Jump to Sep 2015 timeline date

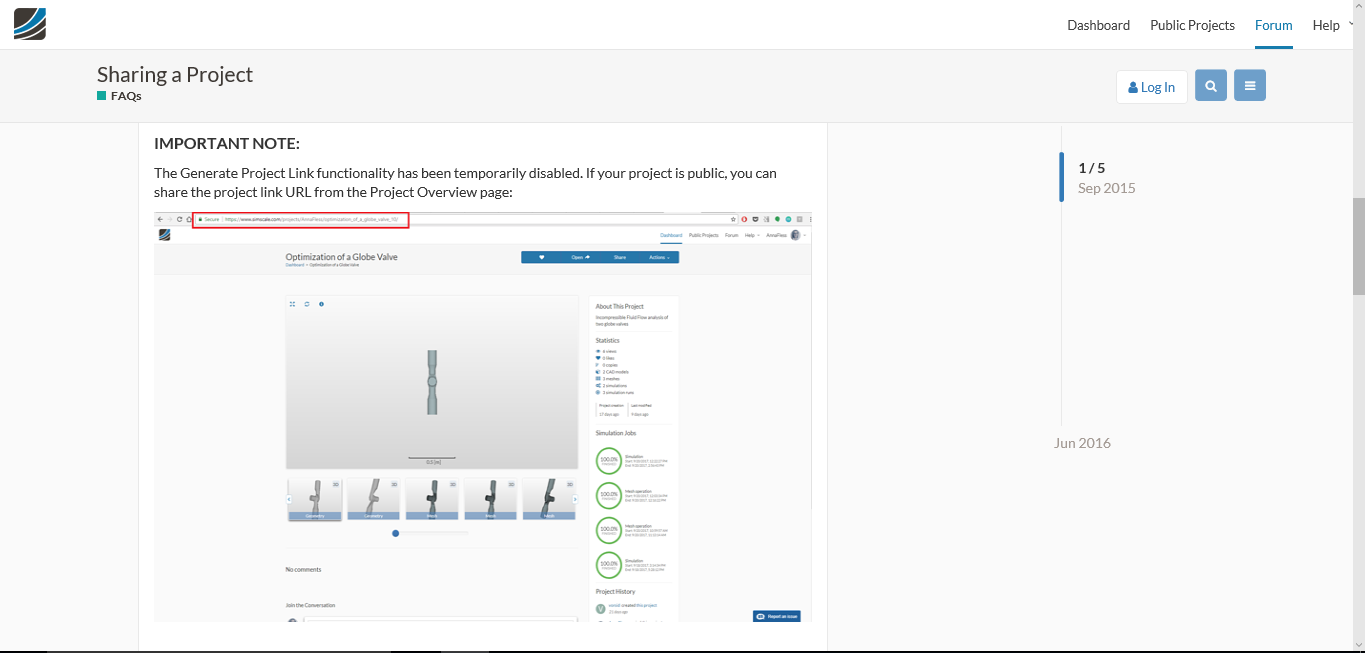tap(1106, 188)
